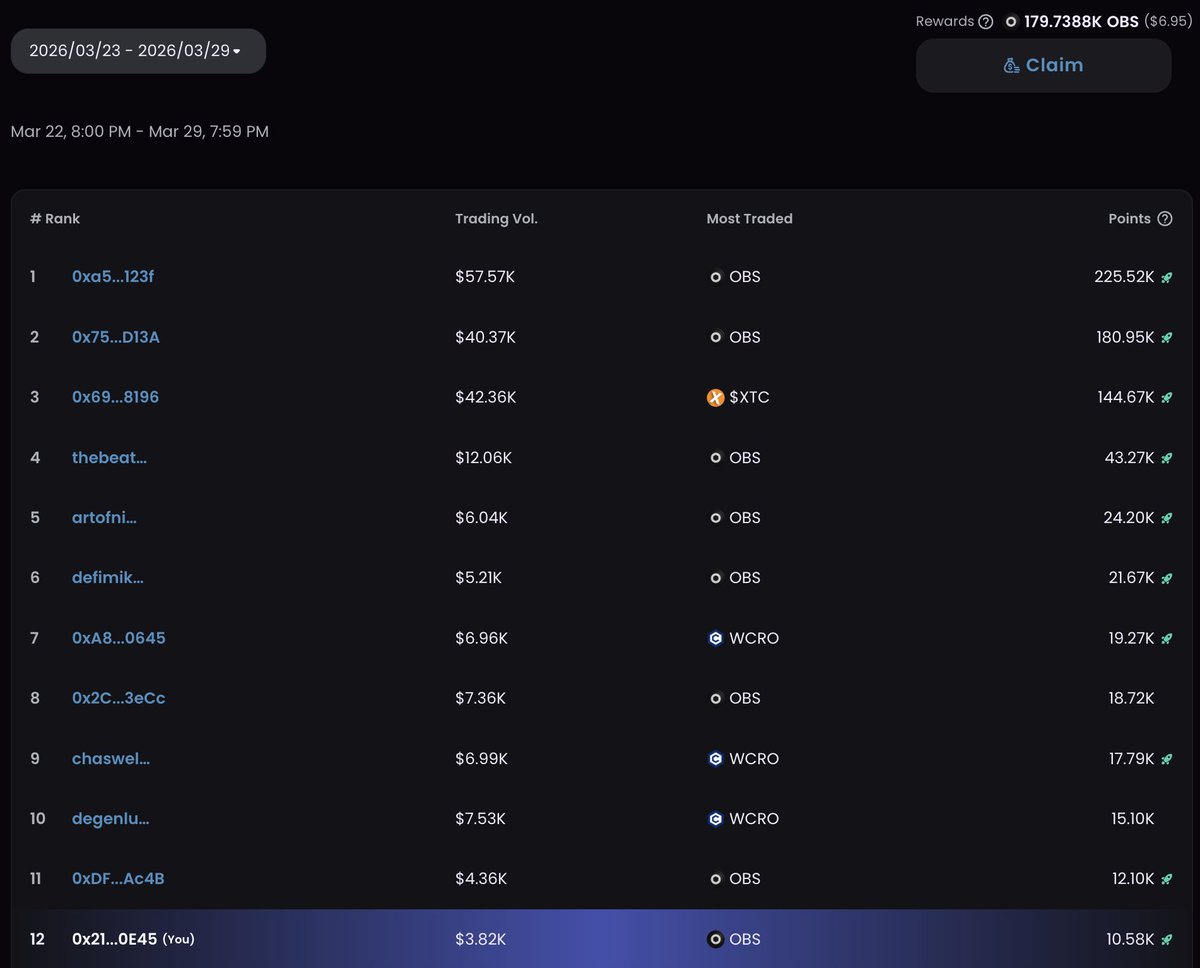Click the rocket icon next to 12.10K points
This screenshot has height=968, width=1200.
pos(1166,879)
